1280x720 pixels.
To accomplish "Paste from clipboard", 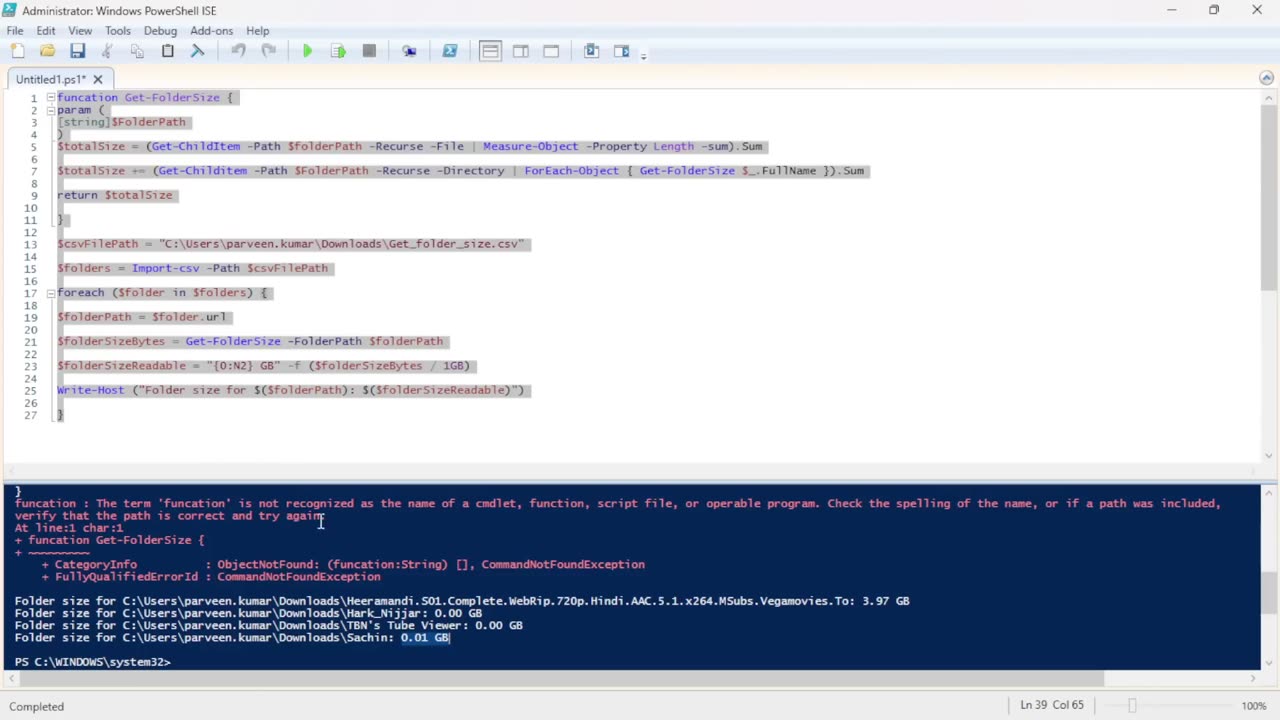I will coord(167,51).
